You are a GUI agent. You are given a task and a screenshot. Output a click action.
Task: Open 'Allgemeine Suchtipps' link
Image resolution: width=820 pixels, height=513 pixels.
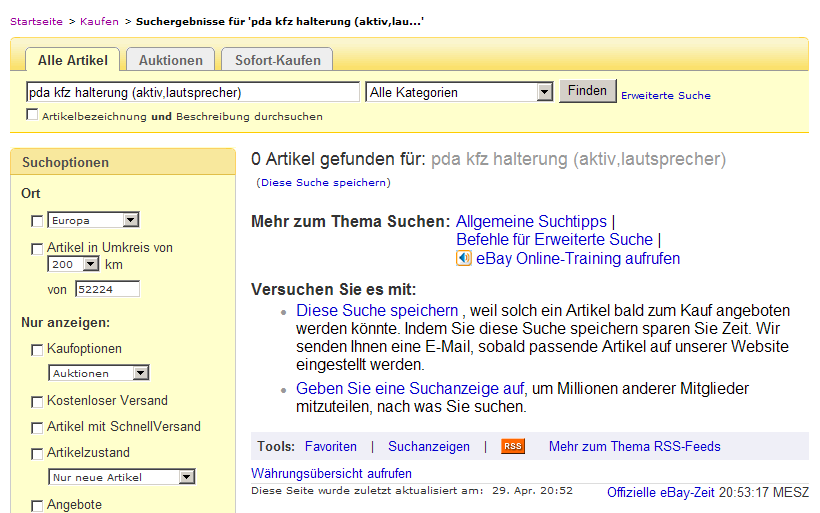tap(531, 221)
